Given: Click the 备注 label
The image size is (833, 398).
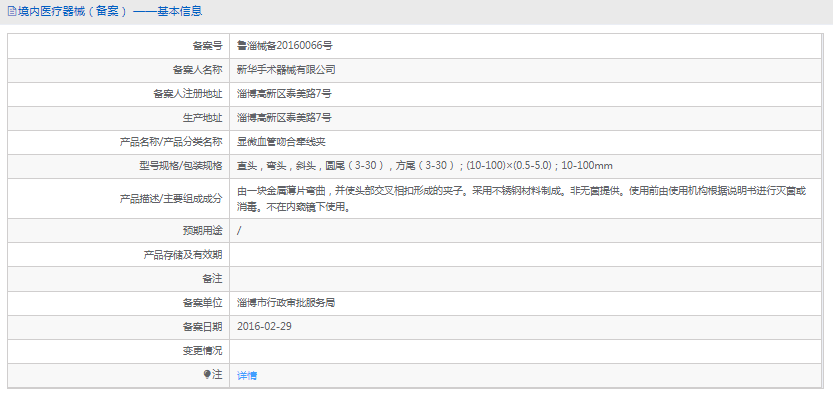Looking at the screenshot, I should point(212,278).
